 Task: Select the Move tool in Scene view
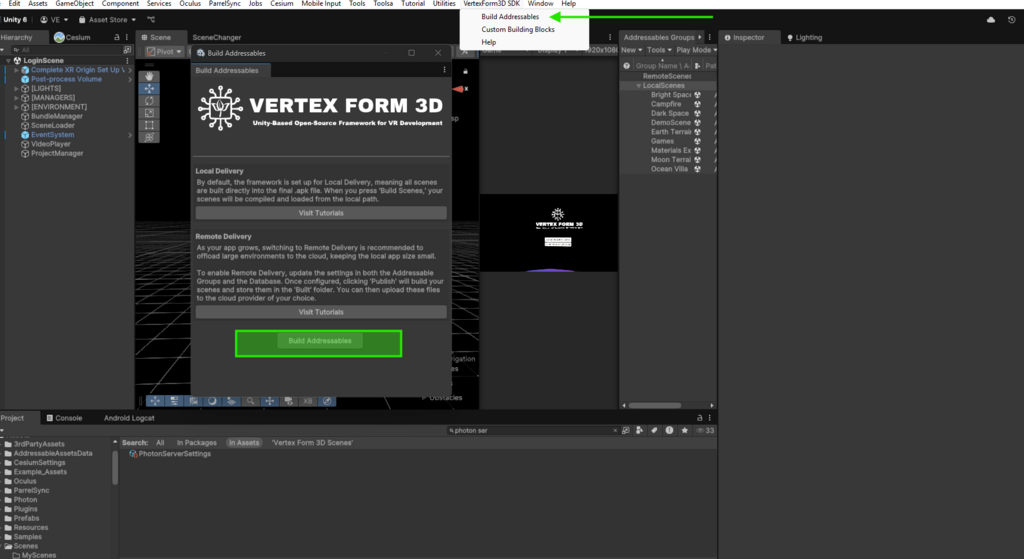click(x=149, y=89)
